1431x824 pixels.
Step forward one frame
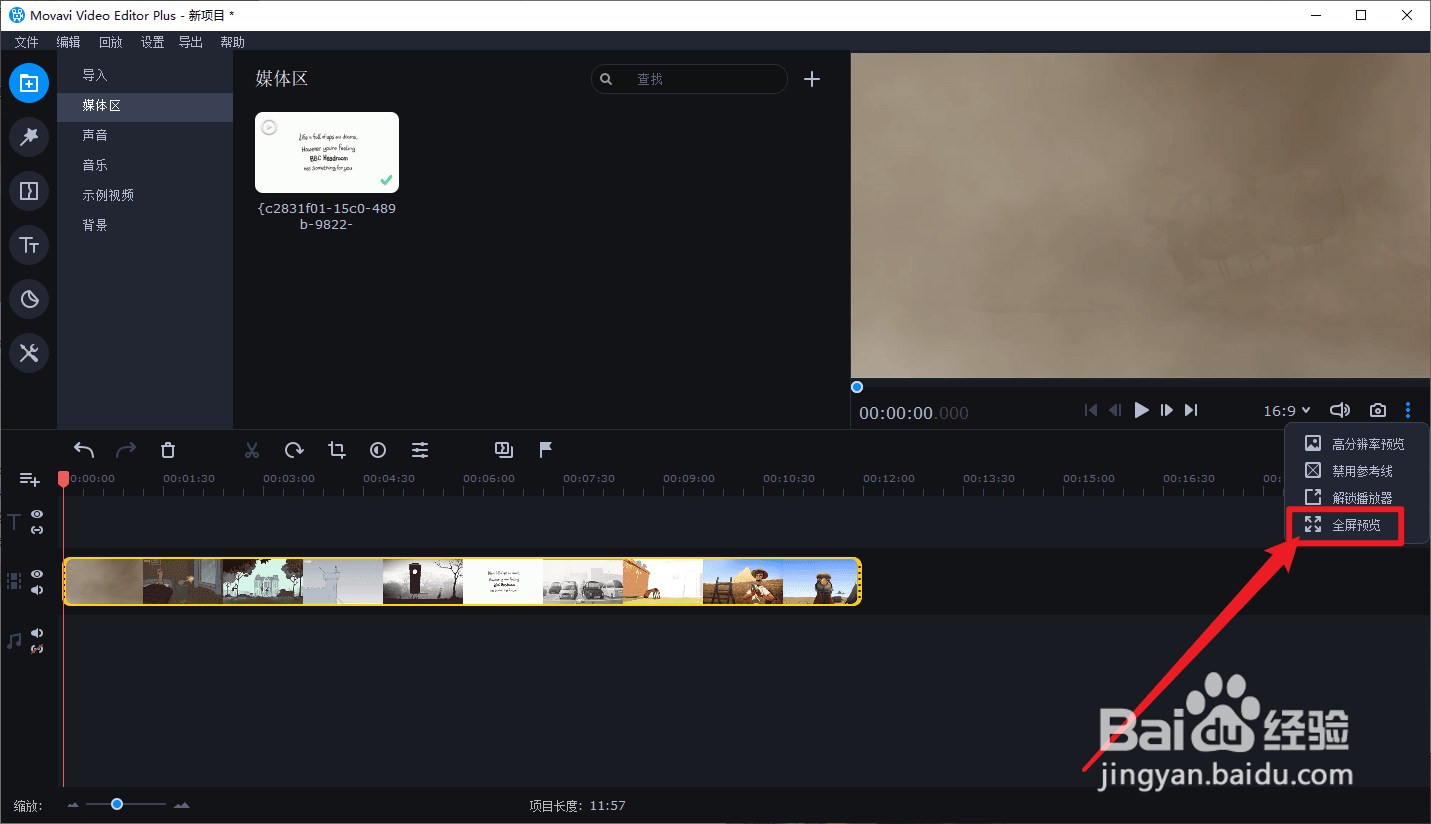pyautogui.click(x=1167, y=410)
